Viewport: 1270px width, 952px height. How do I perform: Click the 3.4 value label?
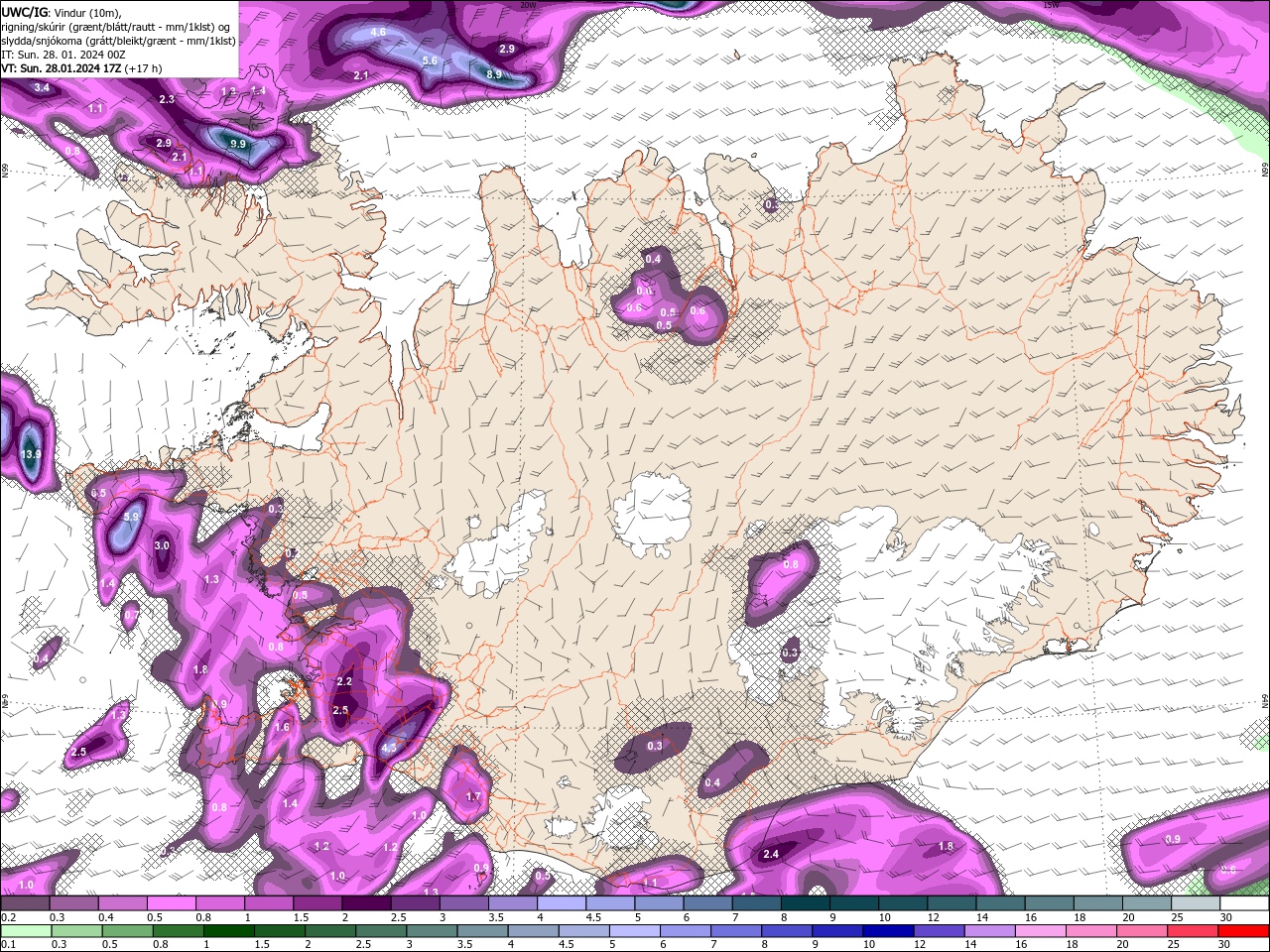click(42, 88)
